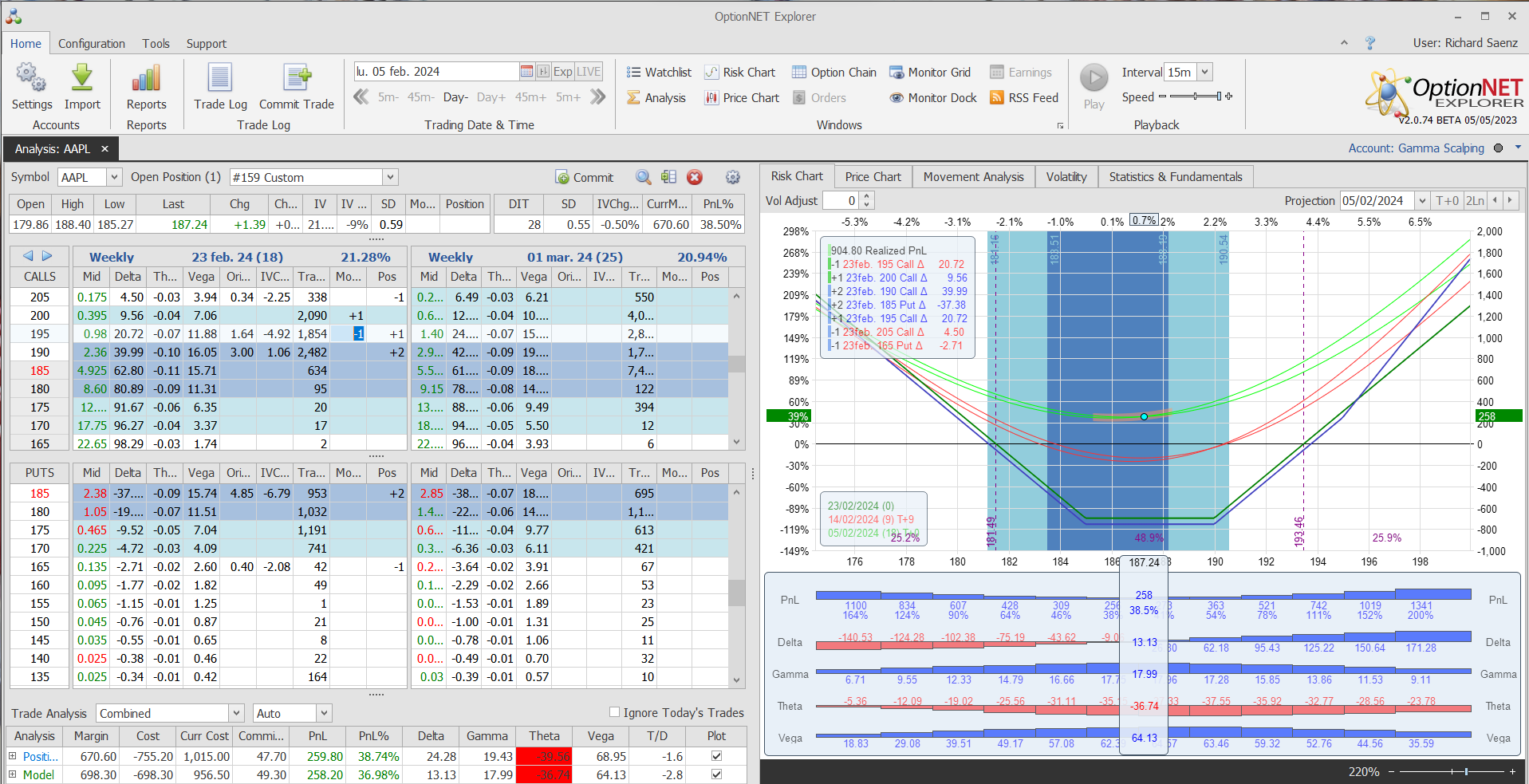Image resolution: width=1529 pixels, height=784 pixels.
Task: Toggle the Exp button in date bar
Action: click(x=563, y=71)
